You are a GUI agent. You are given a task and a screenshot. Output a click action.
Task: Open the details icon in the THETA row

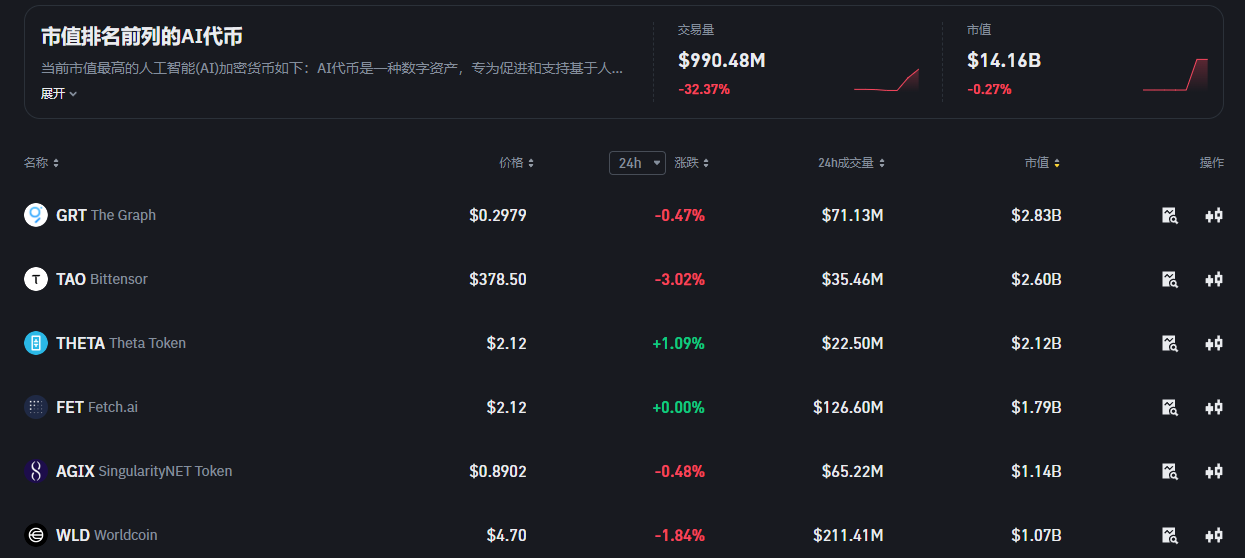pos(1170,343)
